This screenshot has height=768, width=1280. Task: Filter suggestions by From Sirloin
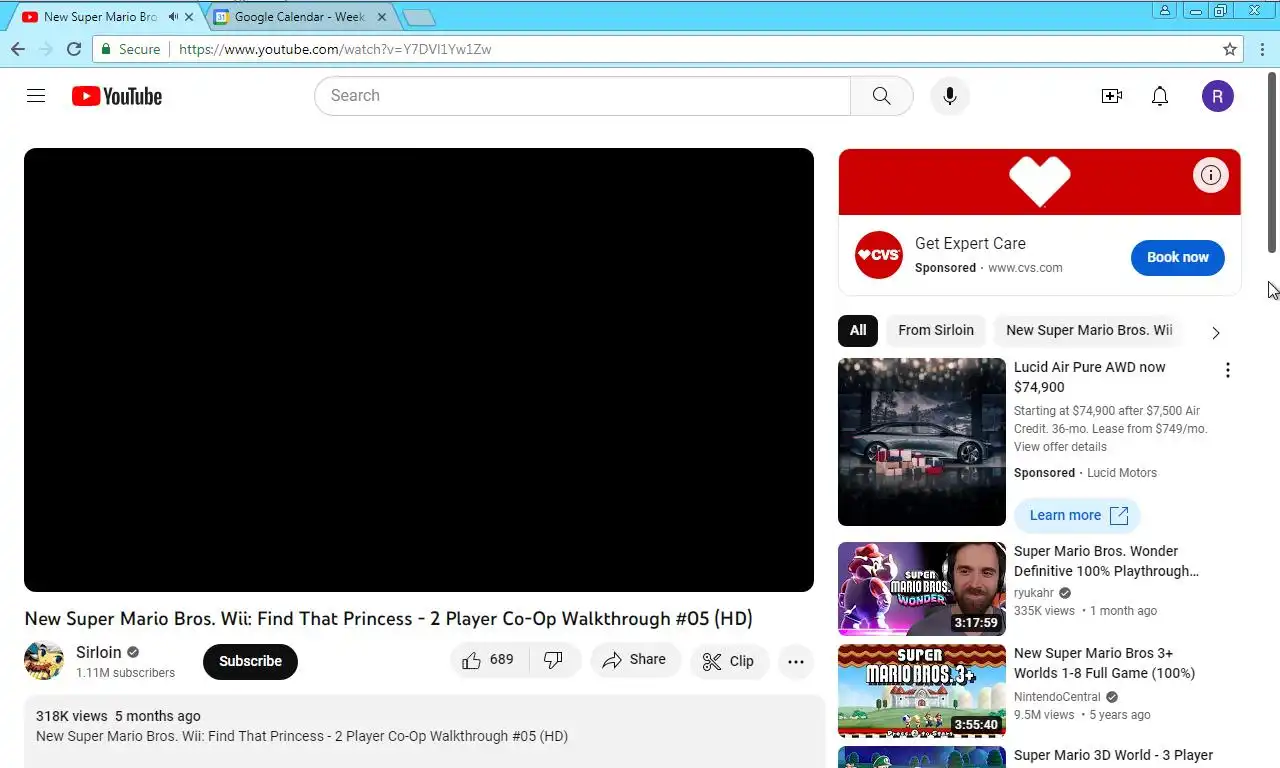[x=936, y=330]
